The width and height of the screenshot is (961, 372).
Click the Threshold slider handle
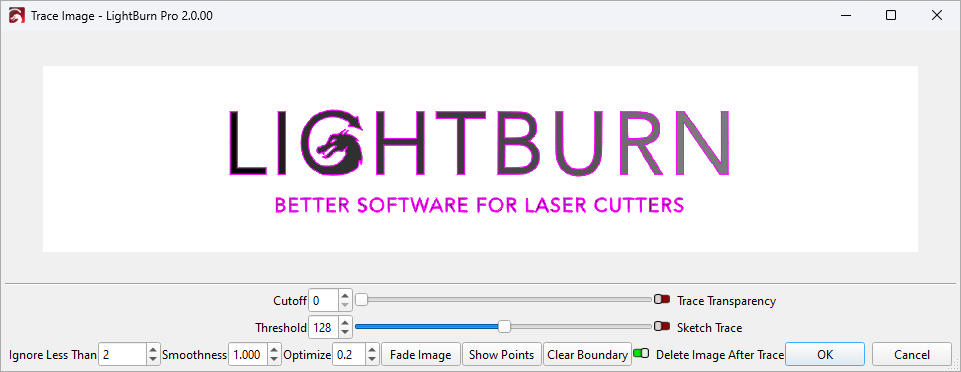tap(504, 327)
